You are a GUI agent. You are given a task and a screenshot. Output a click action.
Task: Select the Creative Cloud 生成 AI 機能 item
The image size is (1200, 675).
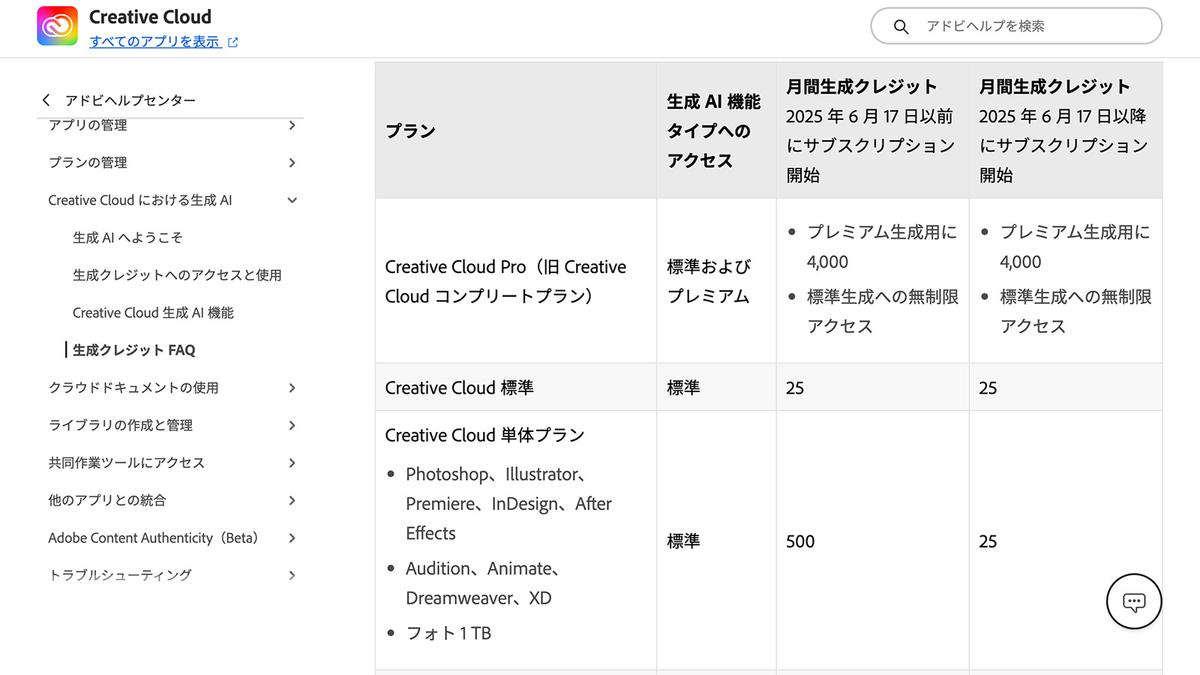coord(153,313)
